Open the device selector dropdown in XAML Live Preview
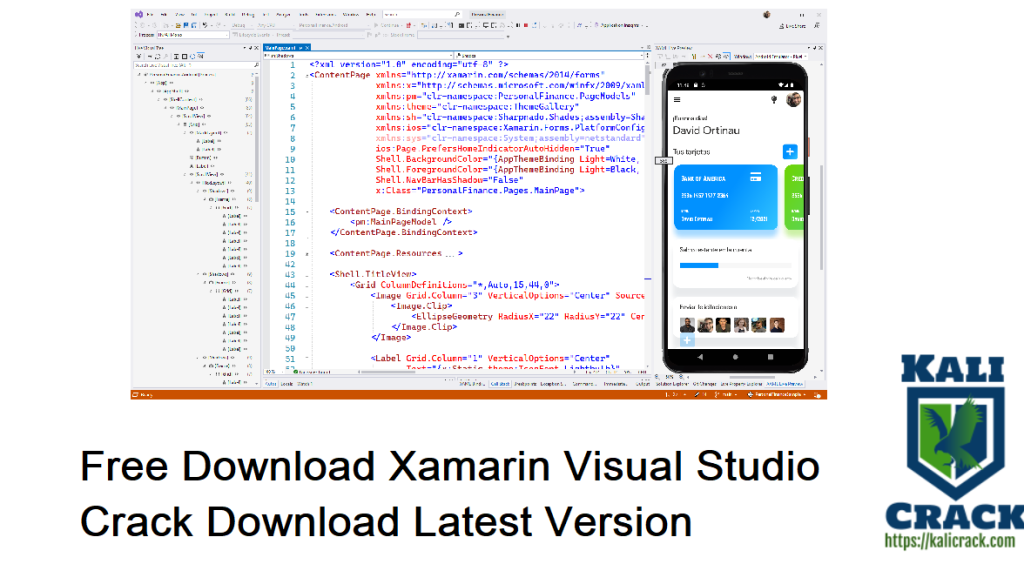This screenshot has height=564, width=1024. [x=782, y=57]
